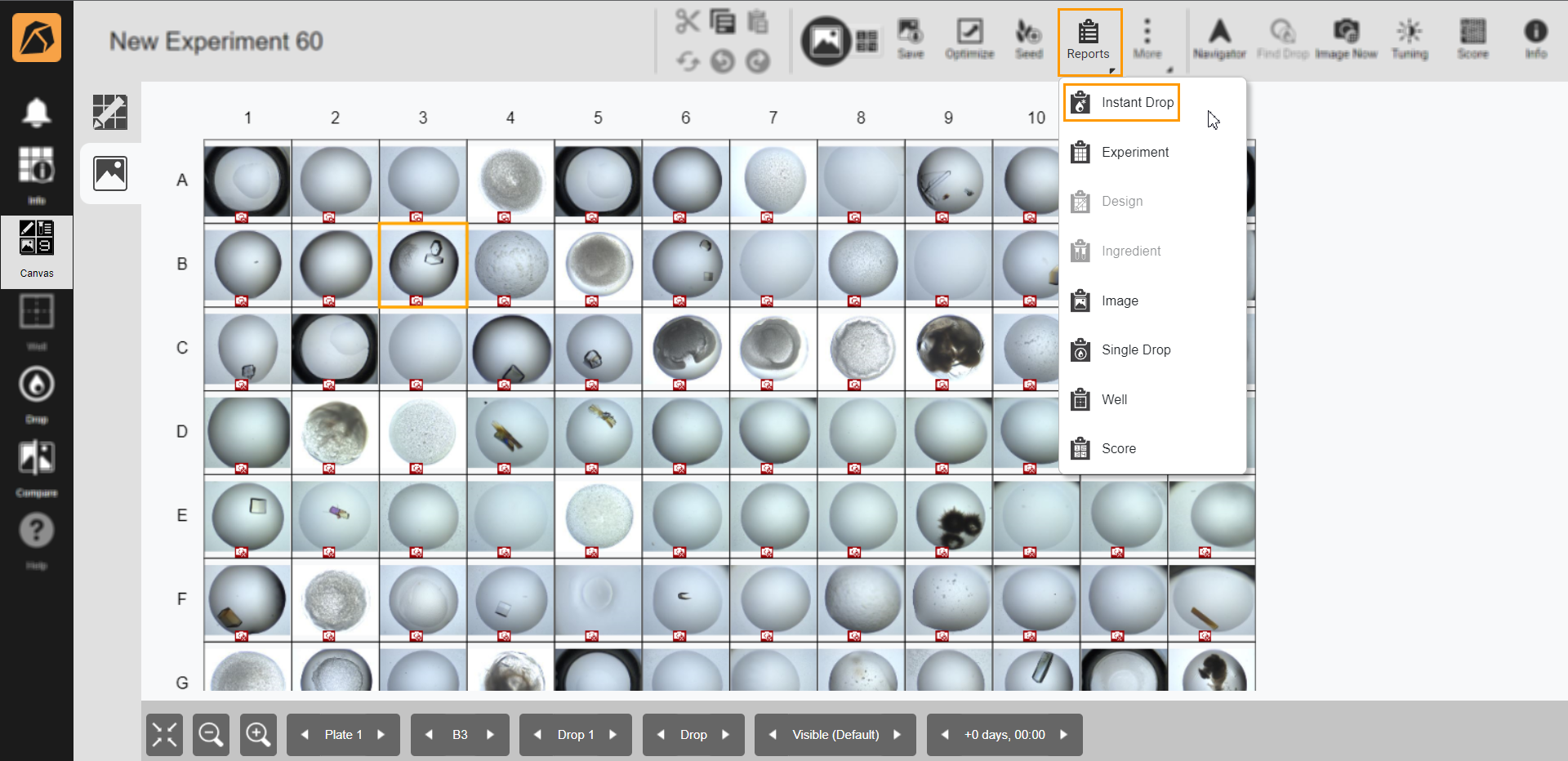Open the Tuning tool
The height and width of the screenshot is (761, 1568).
[x=1410, y=40]
